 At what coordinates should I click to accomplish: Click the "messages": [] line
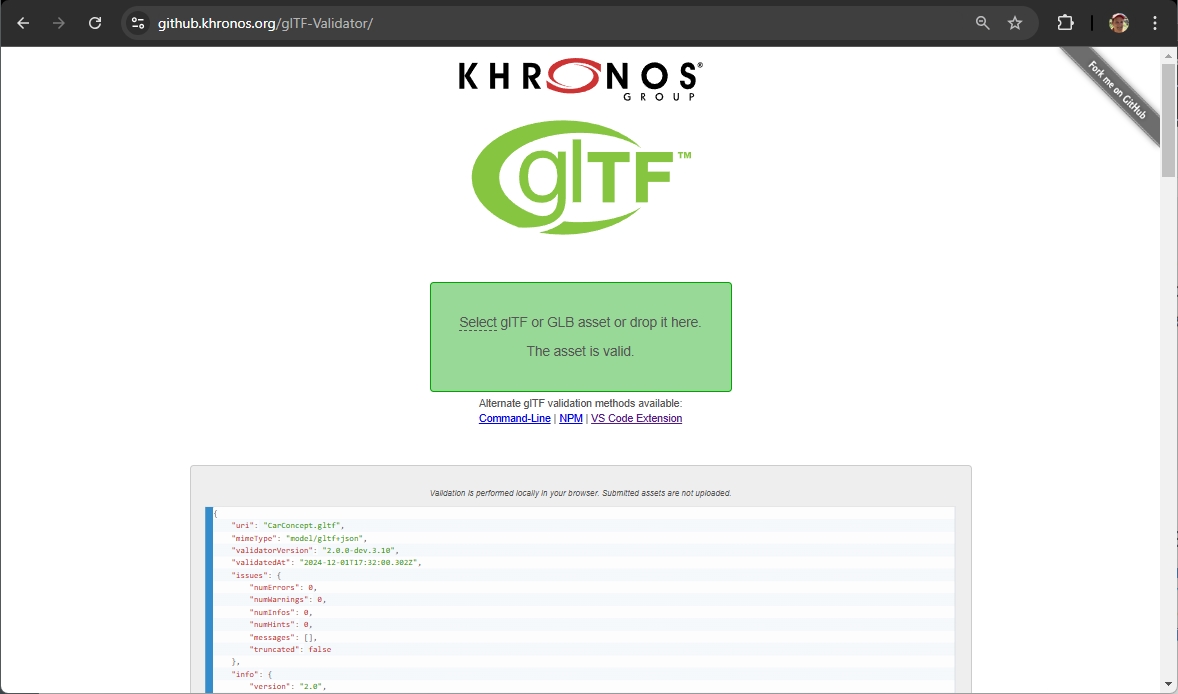tap(283, 637)
